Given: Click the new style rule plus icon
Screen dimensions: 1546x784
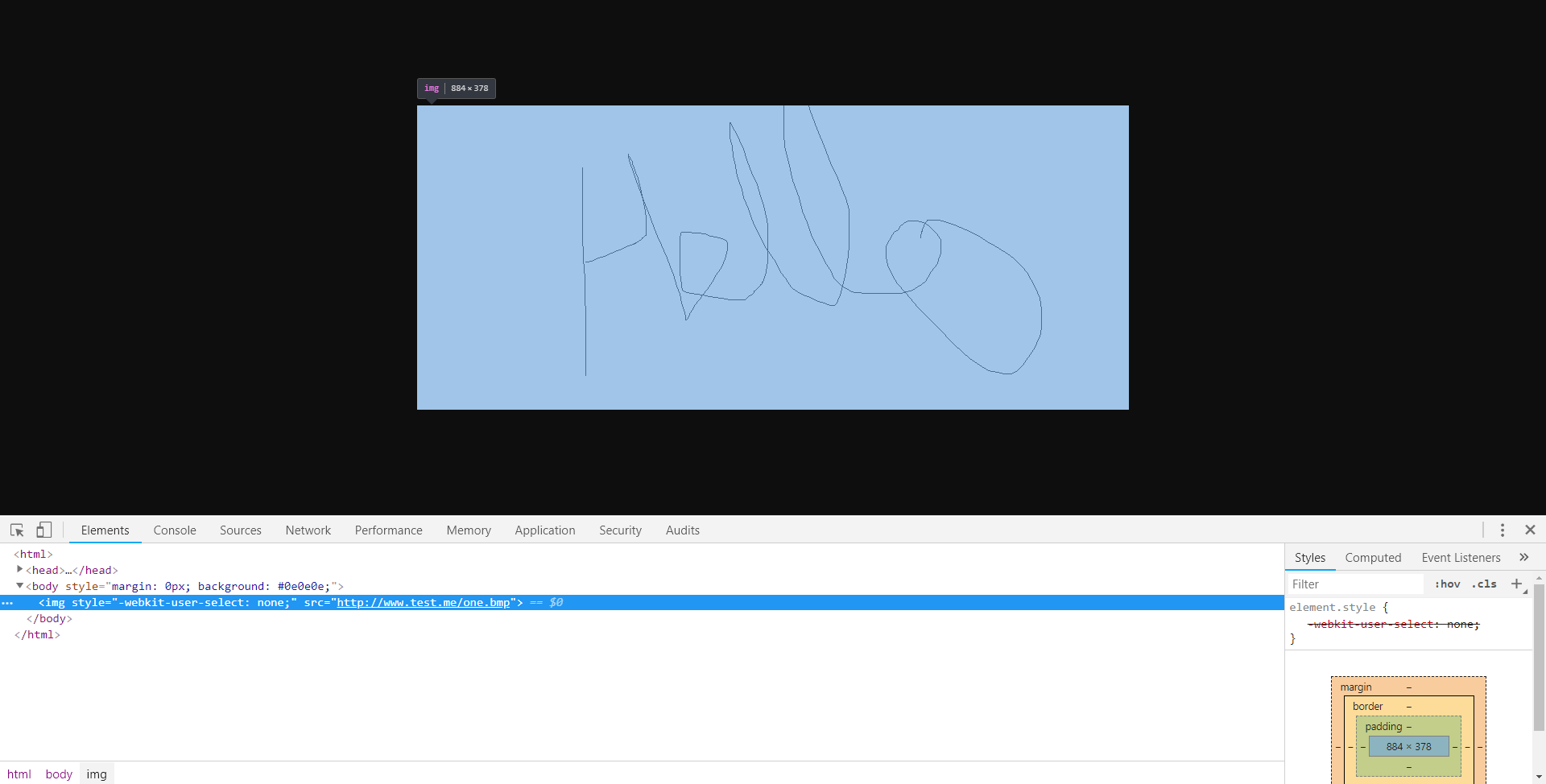Looking at the screenshot, I should (x=1516, y=584).
